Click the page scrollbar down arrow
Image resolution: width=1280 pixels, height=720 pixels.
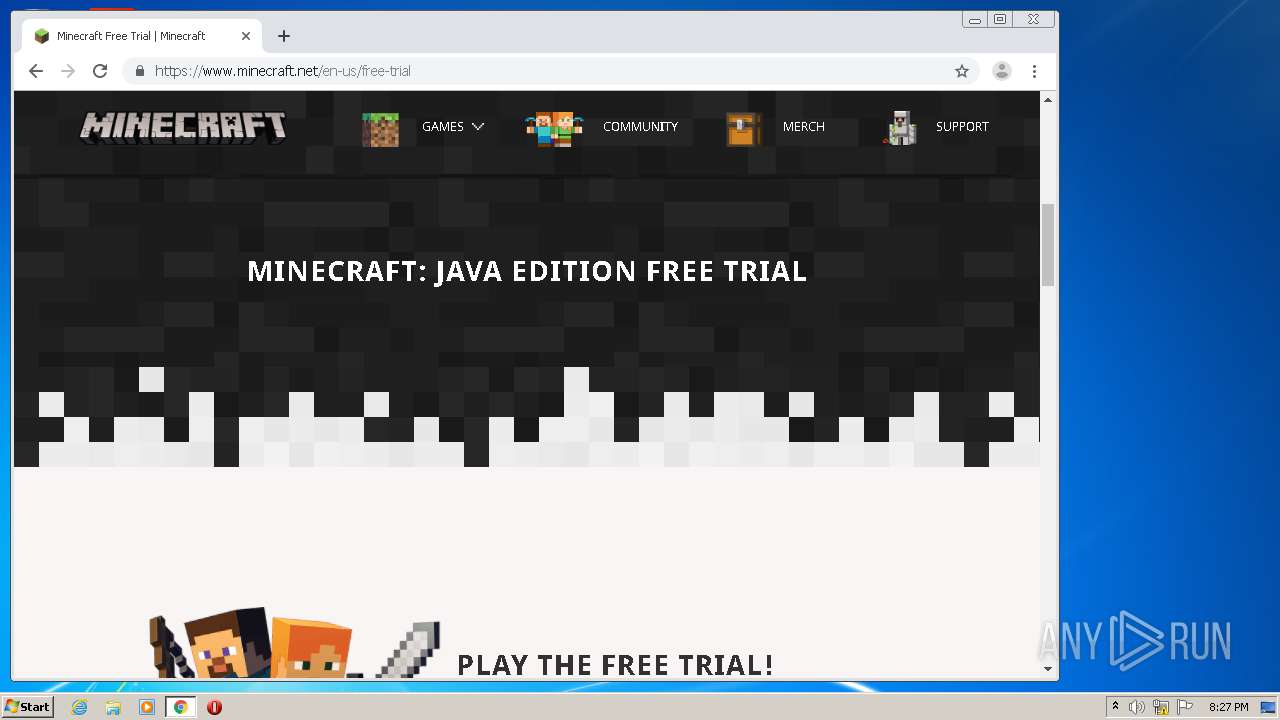click(1048, 668)
